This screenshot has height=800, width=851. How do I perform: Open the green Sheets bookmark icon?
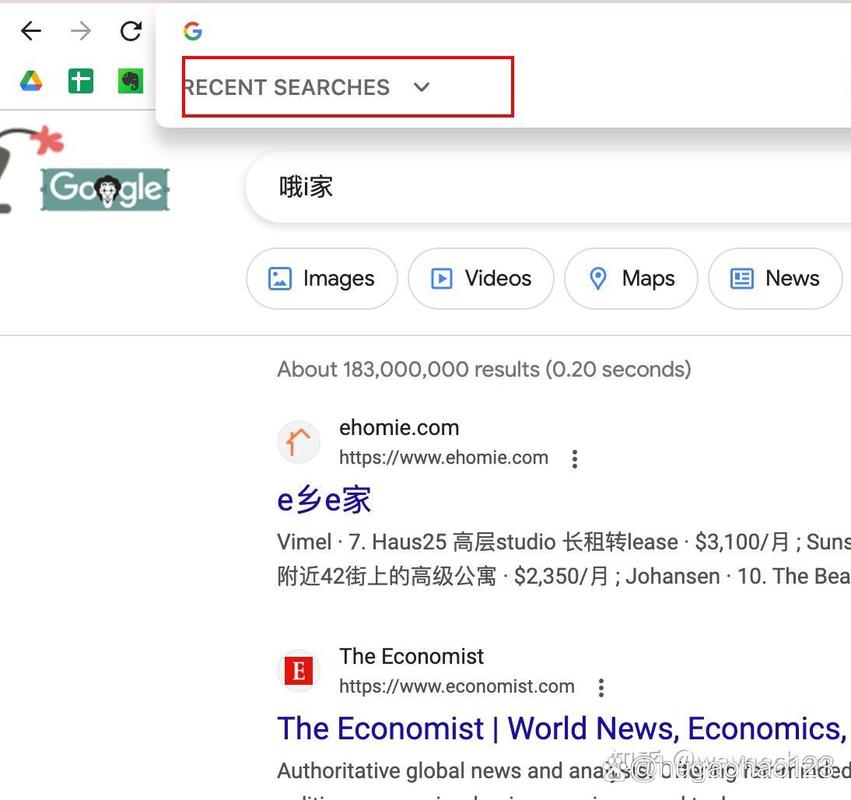[x=81, y=81]
